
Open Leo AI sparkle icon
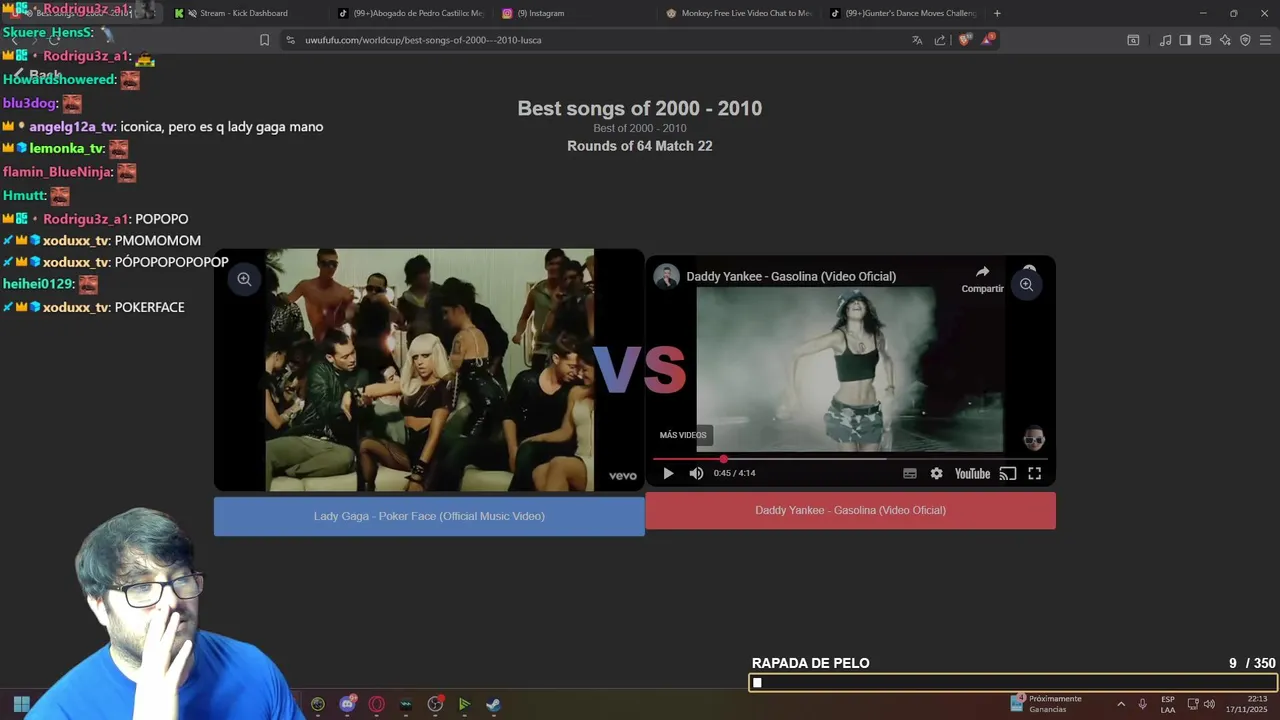[1225, 40]
